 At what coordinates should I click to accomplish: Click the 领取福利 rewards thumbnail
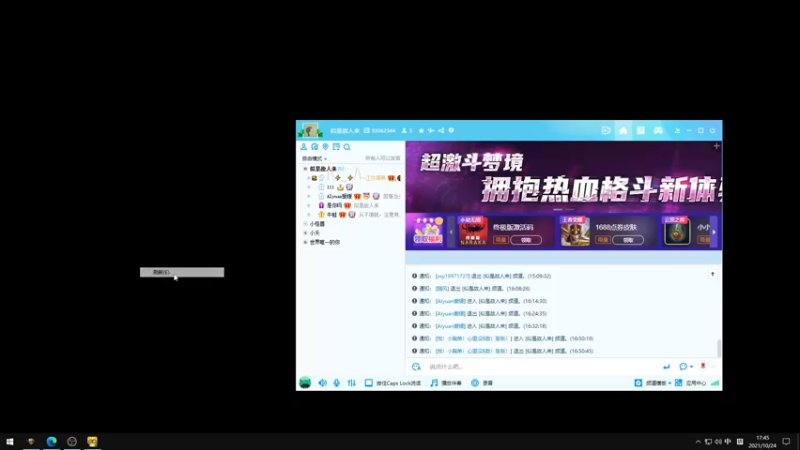coord(428,231)
